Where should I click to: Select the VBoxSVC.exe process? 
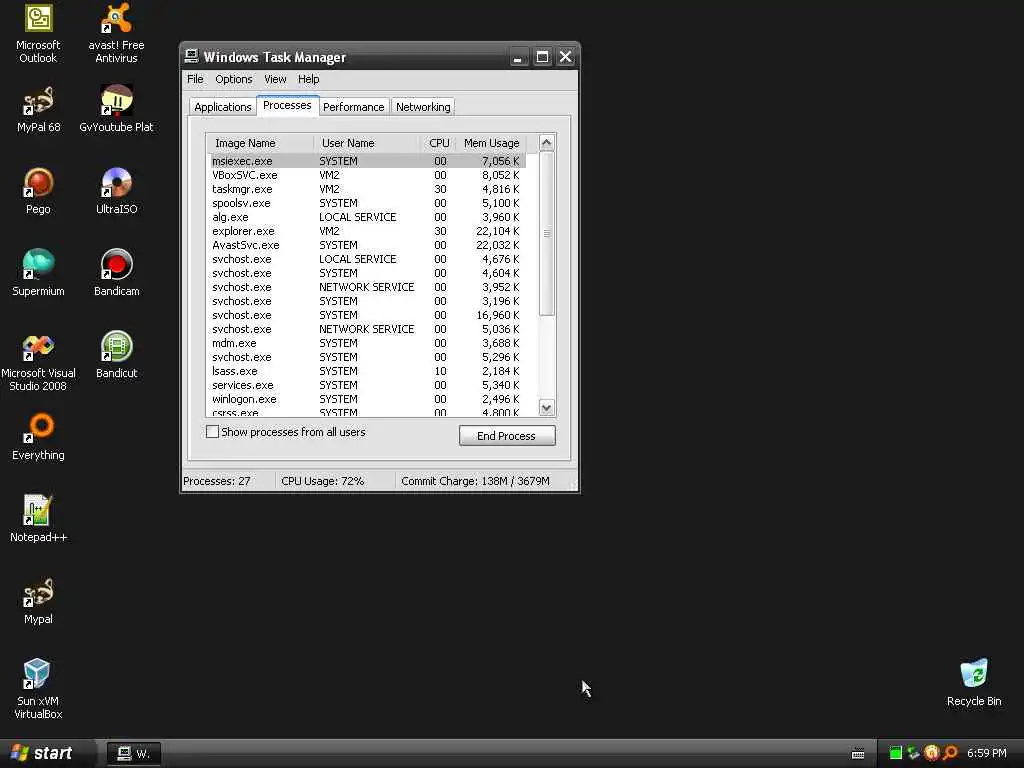pyautogui.click(x=367, y=175)
